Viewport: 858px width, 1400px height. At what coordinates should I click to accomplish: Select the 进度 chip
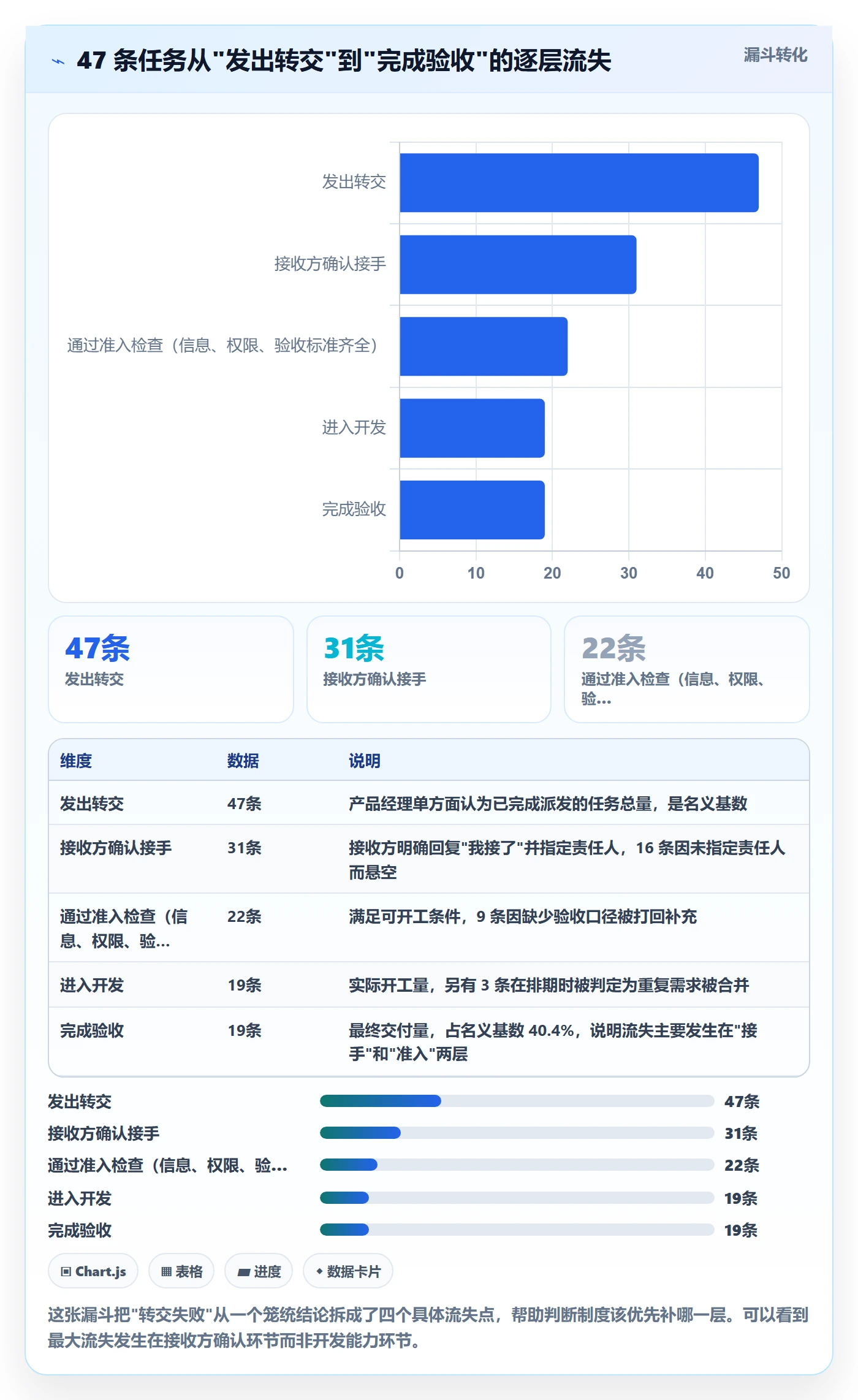[x=259, y=1271]
